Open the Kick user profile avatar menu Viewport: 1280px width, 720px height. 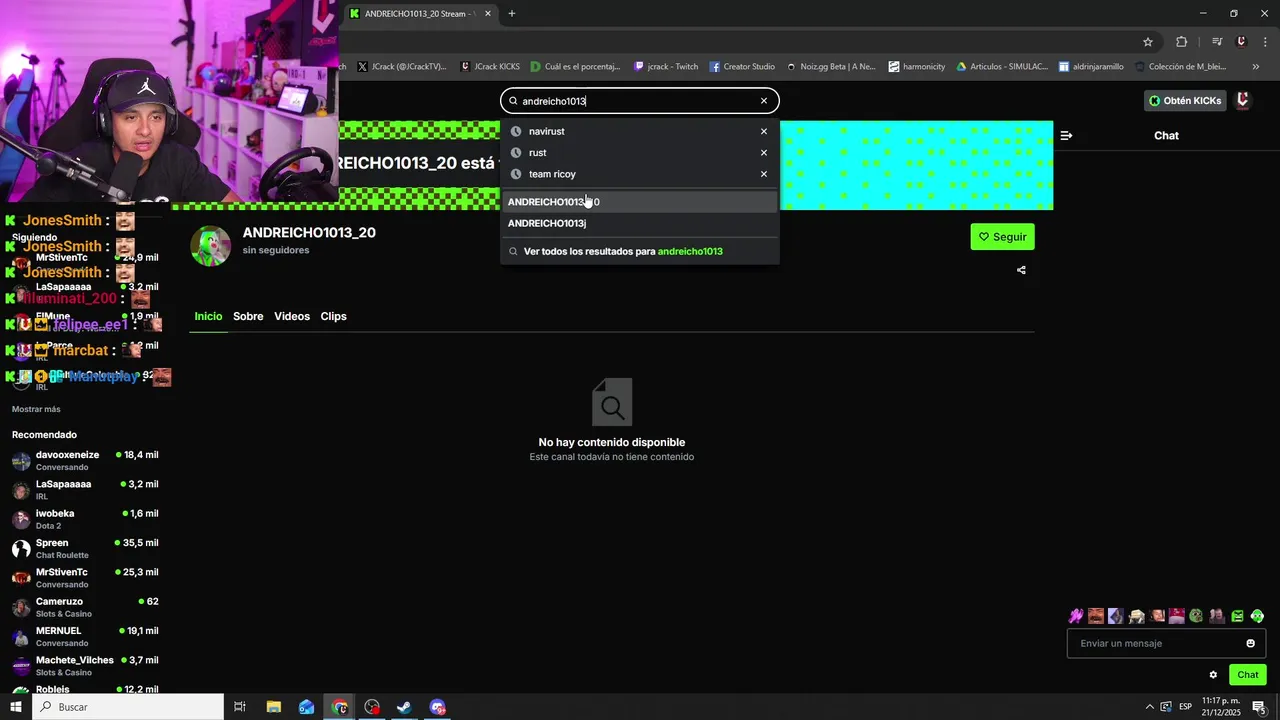point(1242,100)
